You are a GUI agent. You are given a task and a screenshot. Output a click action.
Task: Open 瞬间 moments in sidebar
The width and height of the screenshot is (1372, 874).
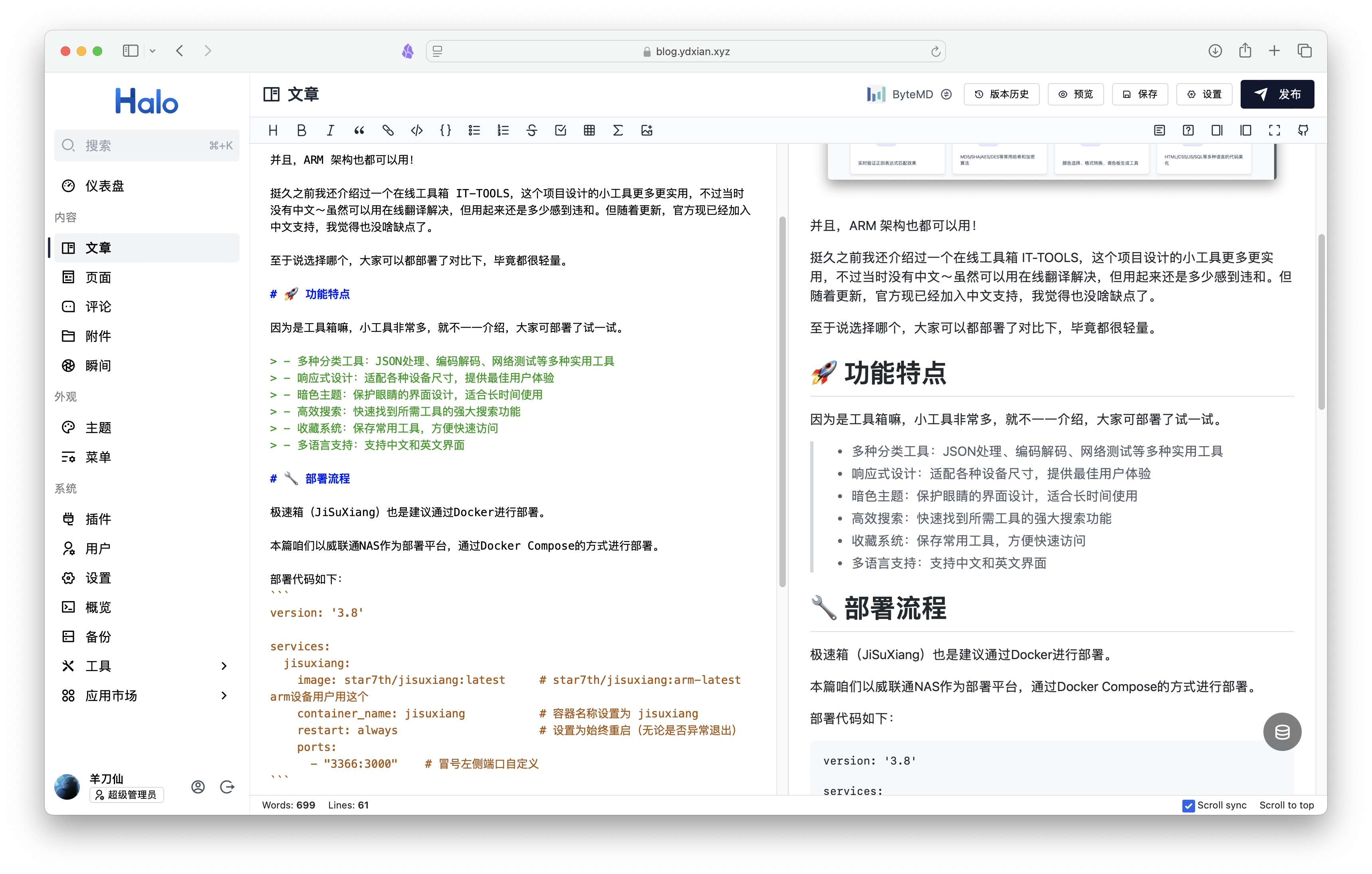click(x=147, y=365)
